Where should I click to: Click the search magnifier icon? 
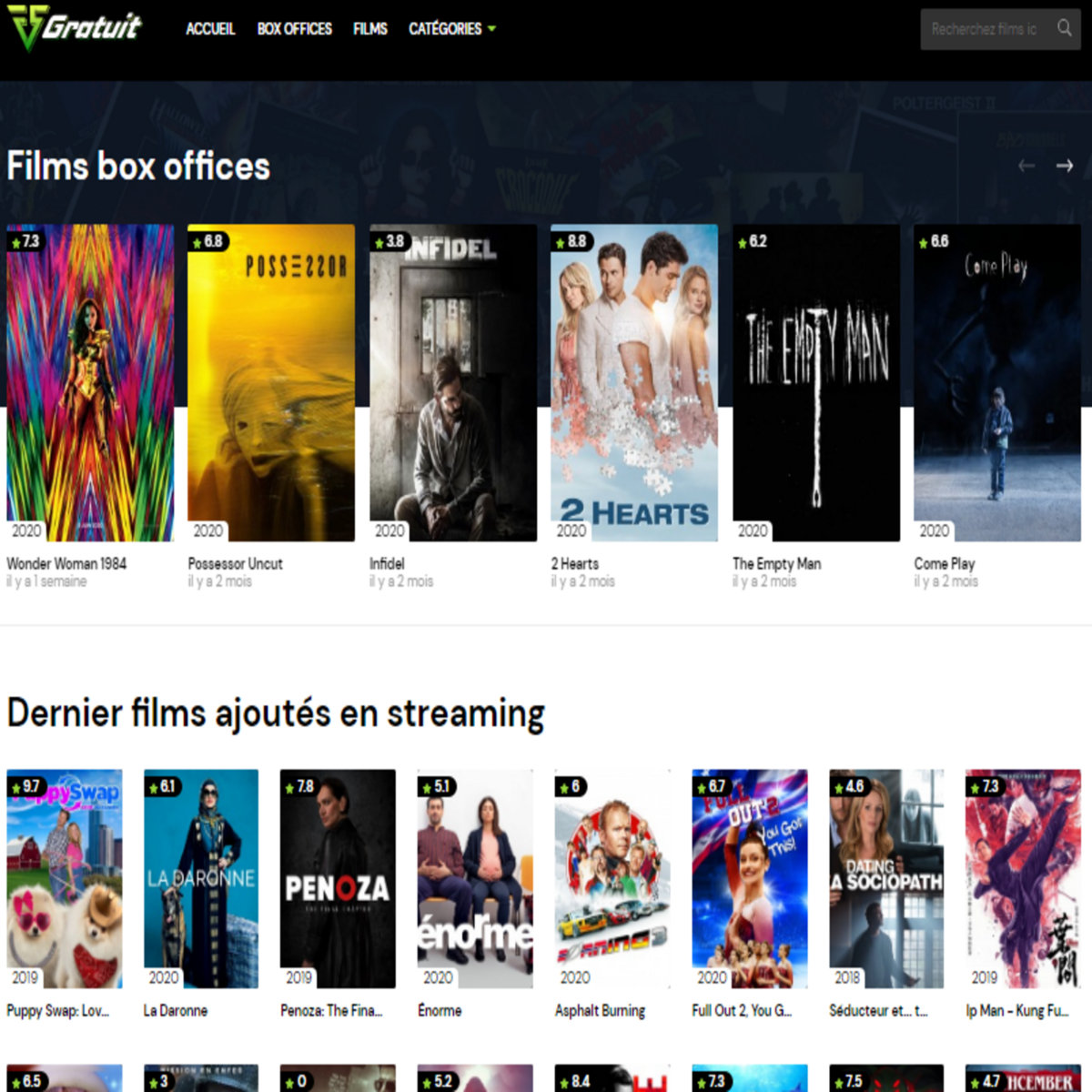(x=1064, y=28)
